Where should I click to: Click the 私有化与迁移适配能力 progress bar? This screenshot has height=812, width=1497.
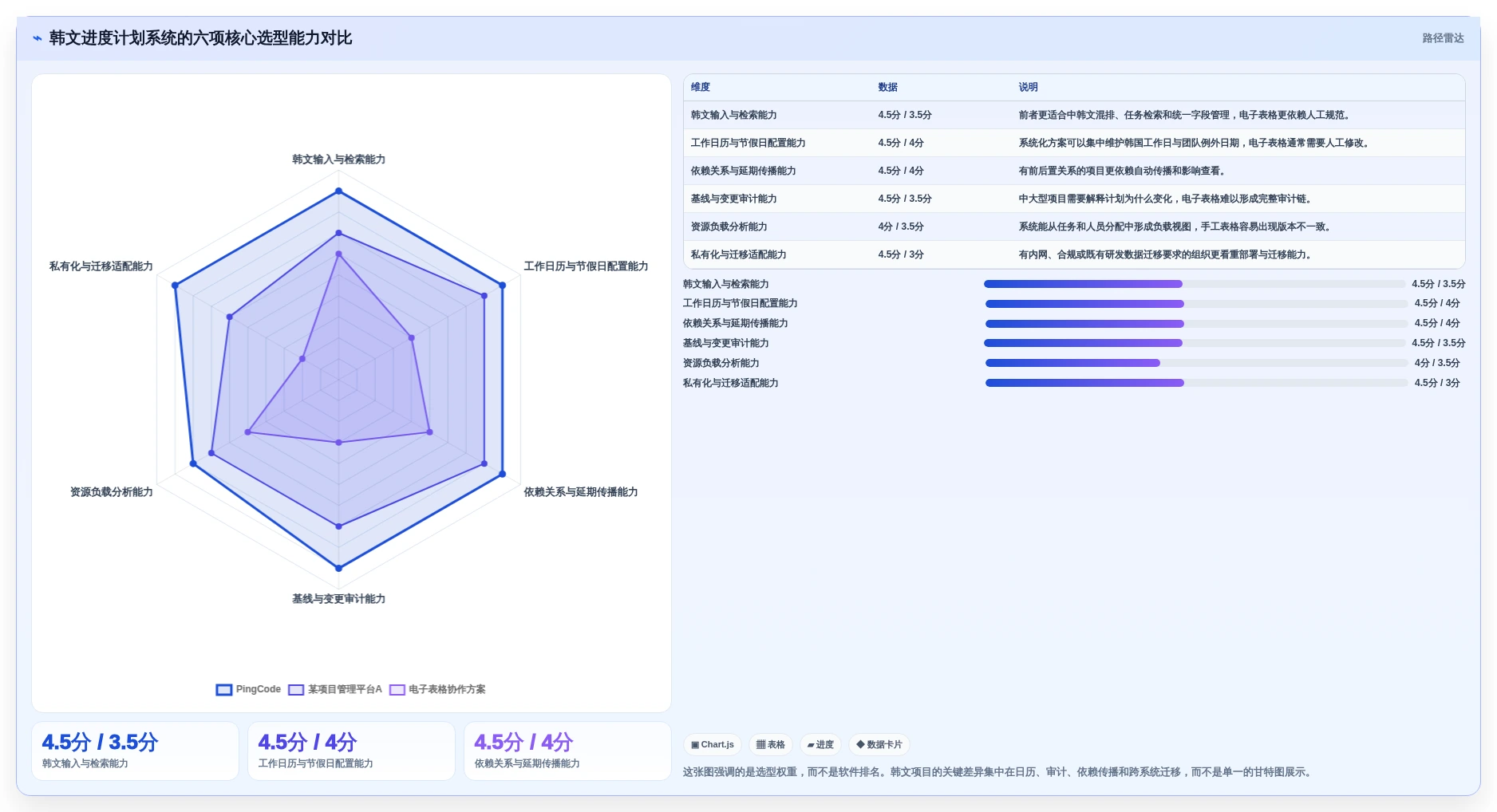tap(1196, 383)
